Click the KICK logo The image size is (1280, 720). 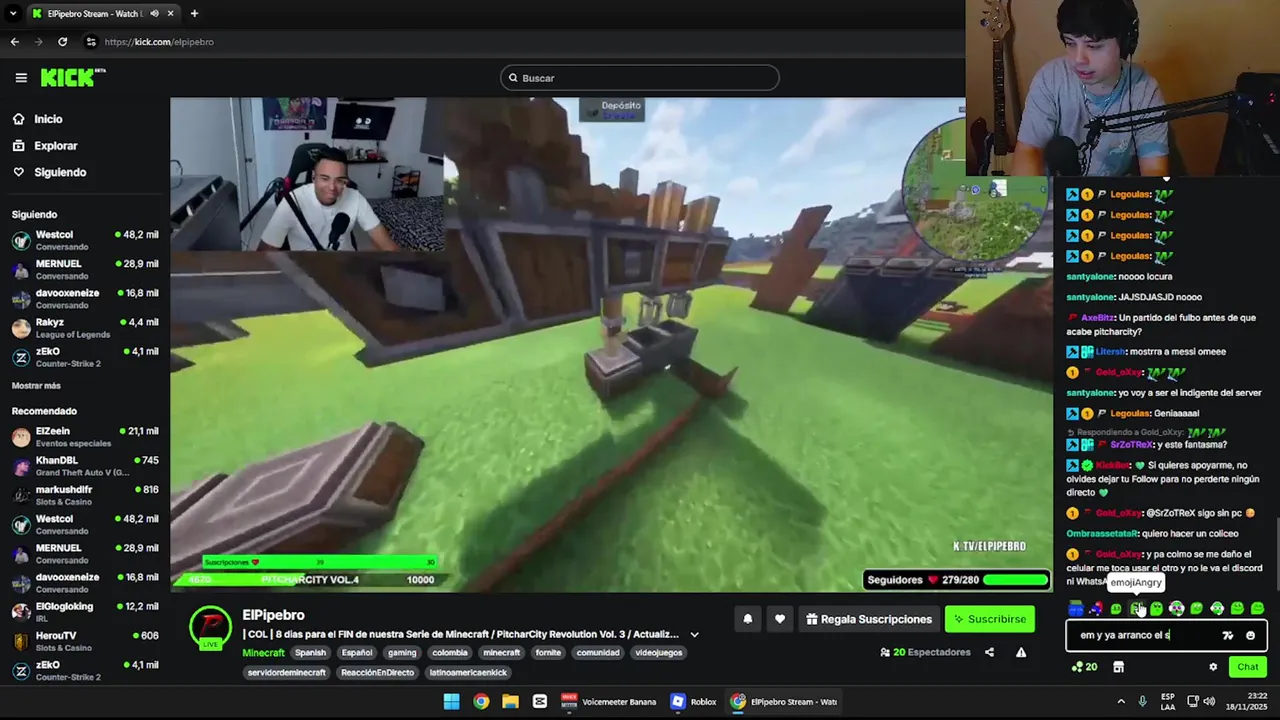(x=72, y=77)
